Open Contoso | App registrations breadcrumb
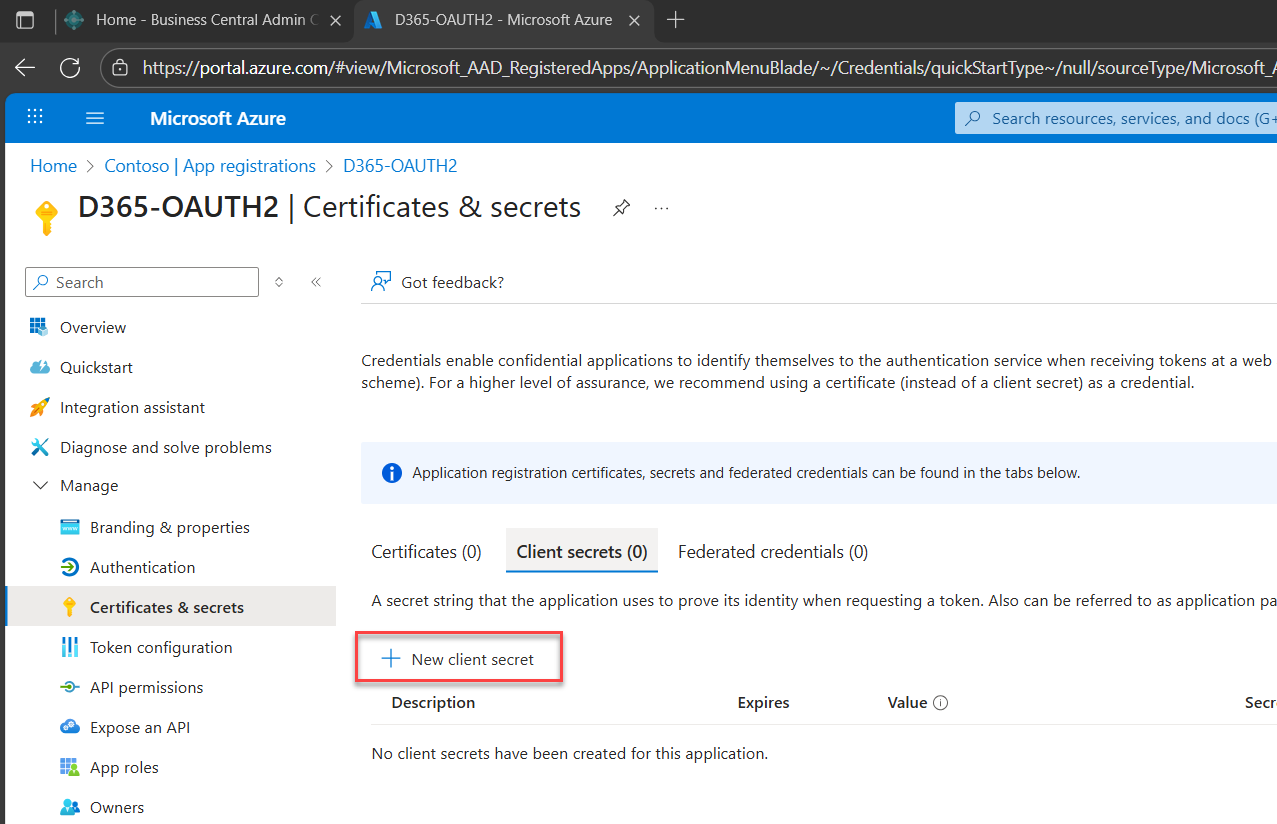 [210, 166]
